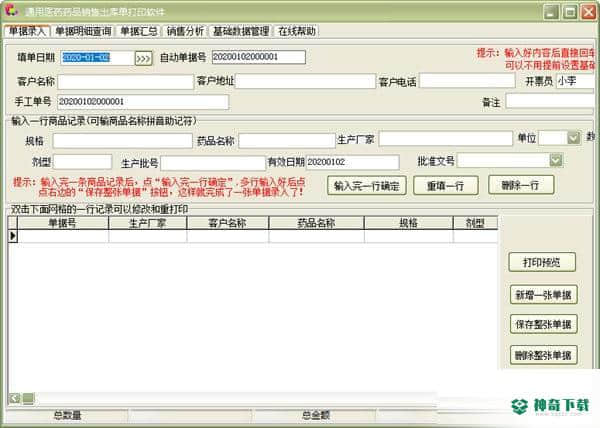Click the 删除整张单据 button
Image resolution: width=600 pixels, height=428 pixels.
click(x=543, y=355)
